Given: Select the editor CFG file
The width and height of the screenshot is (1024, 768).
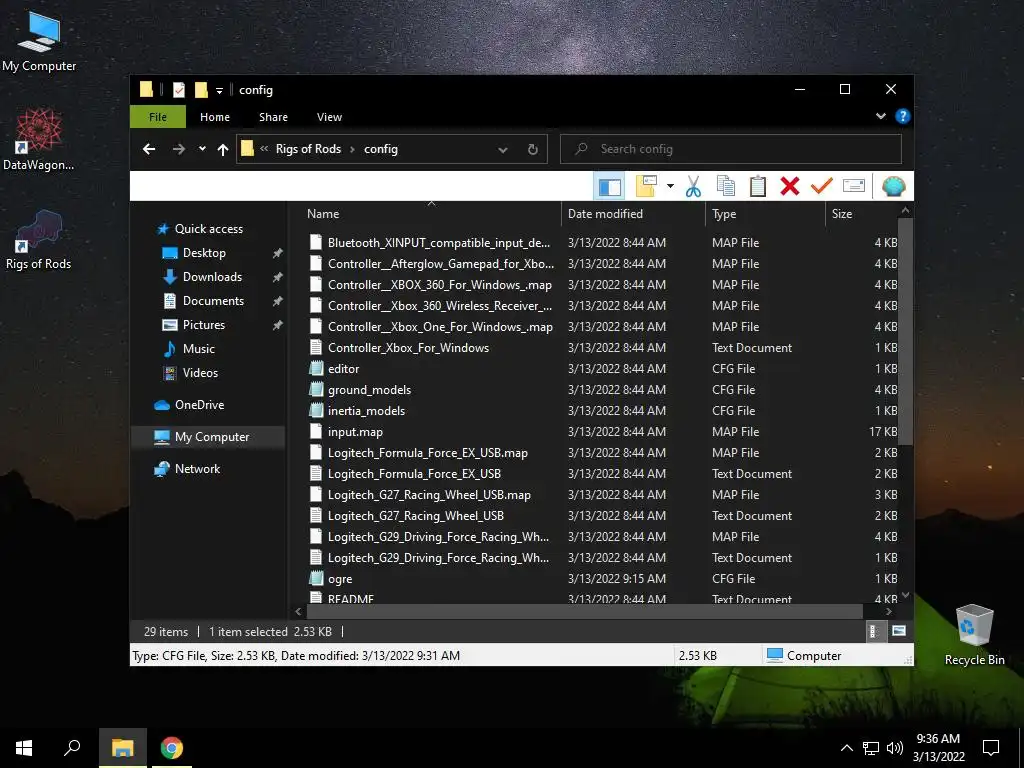Looking at the screenshot, I should tap(344, 369).
